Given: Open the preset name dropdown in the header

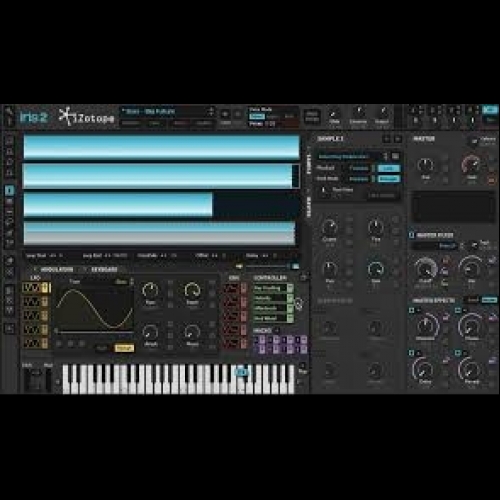Looking at the screenshot, I should click(168, 112).
